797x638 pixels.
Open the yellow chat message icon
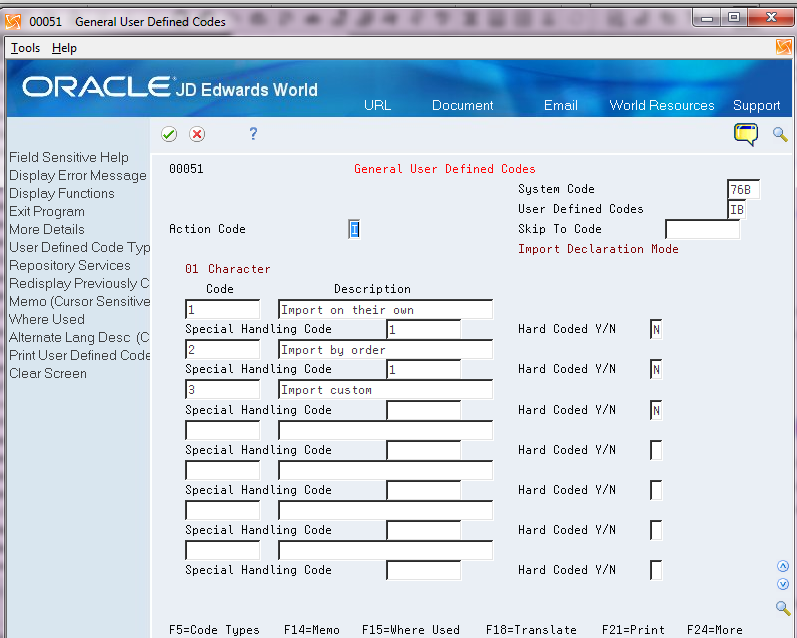[x=746, y=134]
